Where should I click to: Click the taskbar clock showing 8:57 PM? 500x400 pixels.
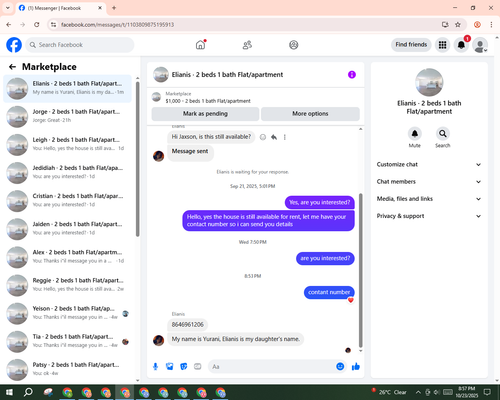click(466, 392)
